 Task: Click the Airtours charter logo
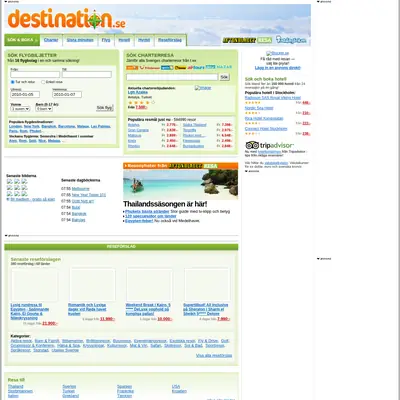(196, 68)
